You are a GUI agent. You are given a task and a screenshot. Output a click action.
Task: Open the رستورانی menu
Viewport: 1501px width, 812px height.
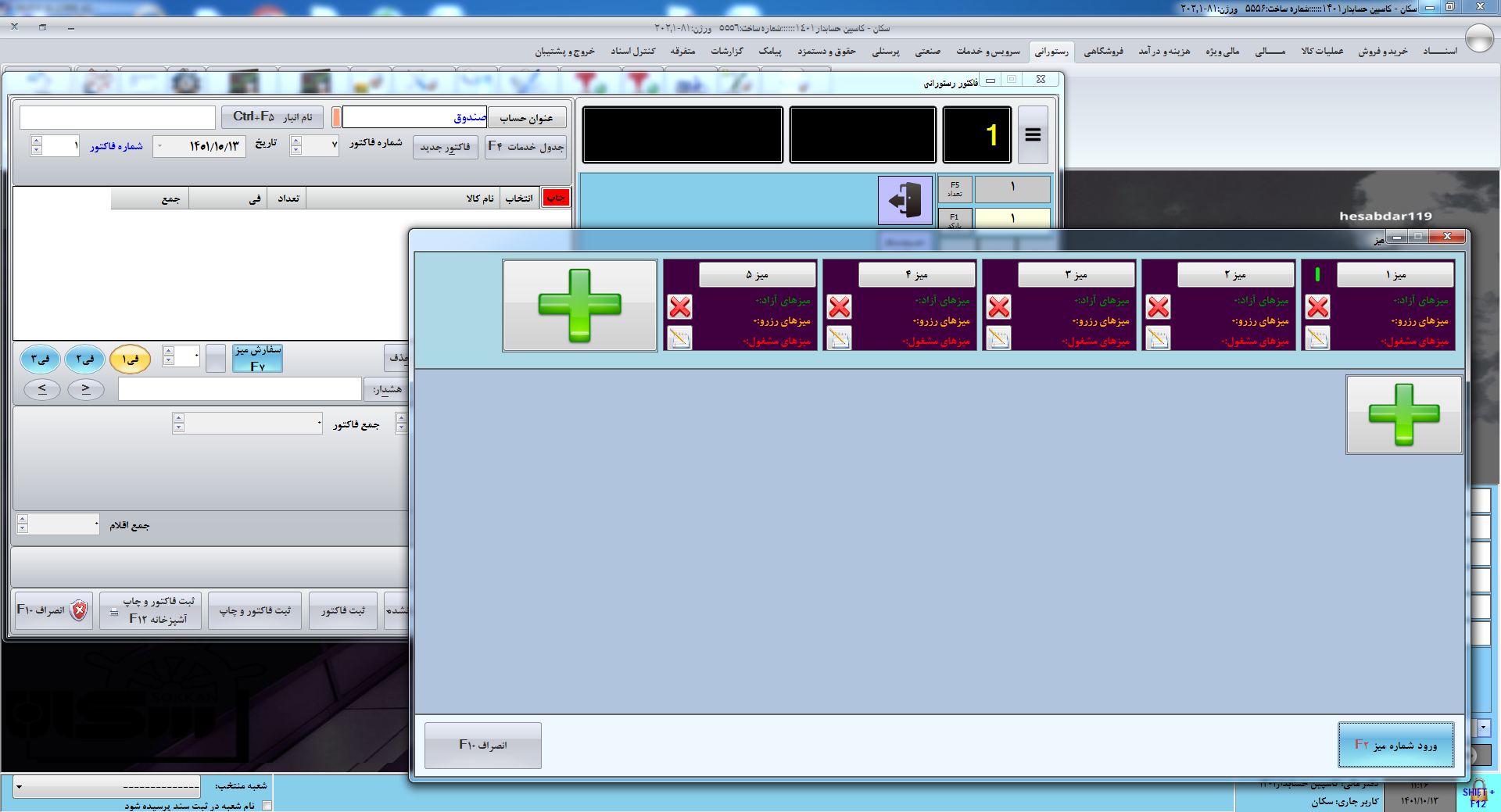point(1051,52)
